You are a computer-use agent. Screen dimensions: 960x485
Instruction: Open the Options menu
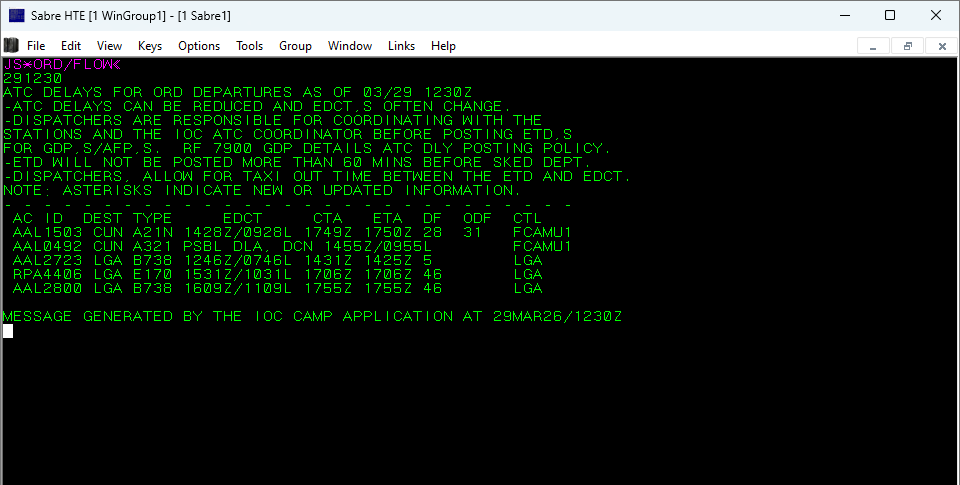(x=199, y=46)
